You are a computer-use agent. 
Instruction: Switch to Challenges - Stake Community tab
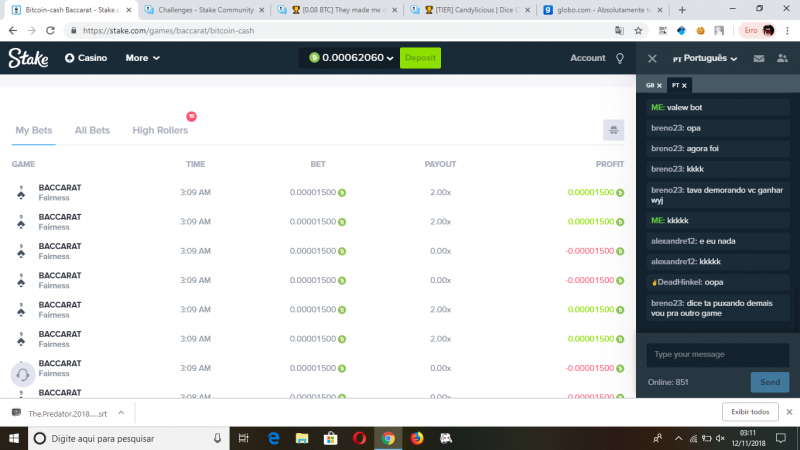point(205,10)
